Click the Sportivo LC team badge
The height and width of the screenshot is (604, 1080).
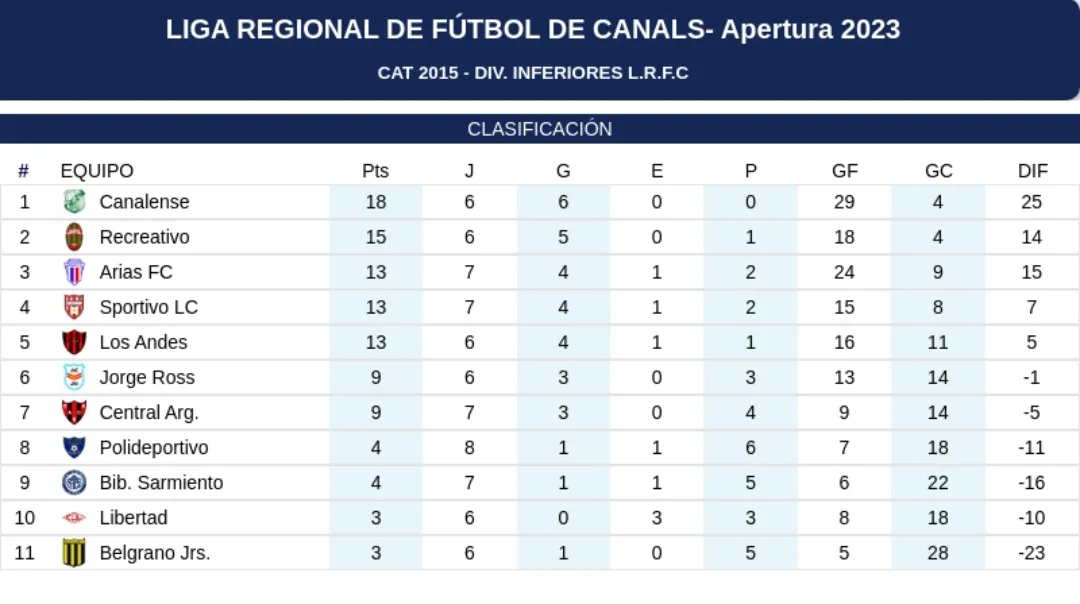[x=74, y=307]
